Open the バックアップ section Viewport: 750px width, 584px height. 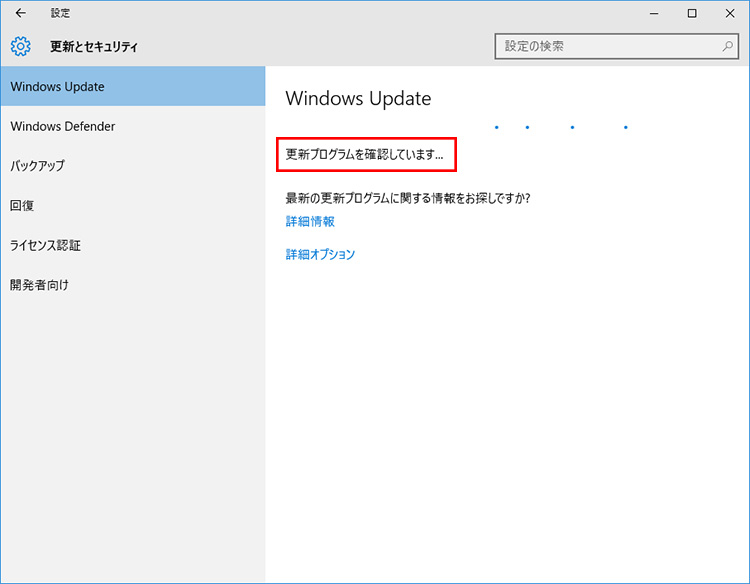(x=133, y=166)
